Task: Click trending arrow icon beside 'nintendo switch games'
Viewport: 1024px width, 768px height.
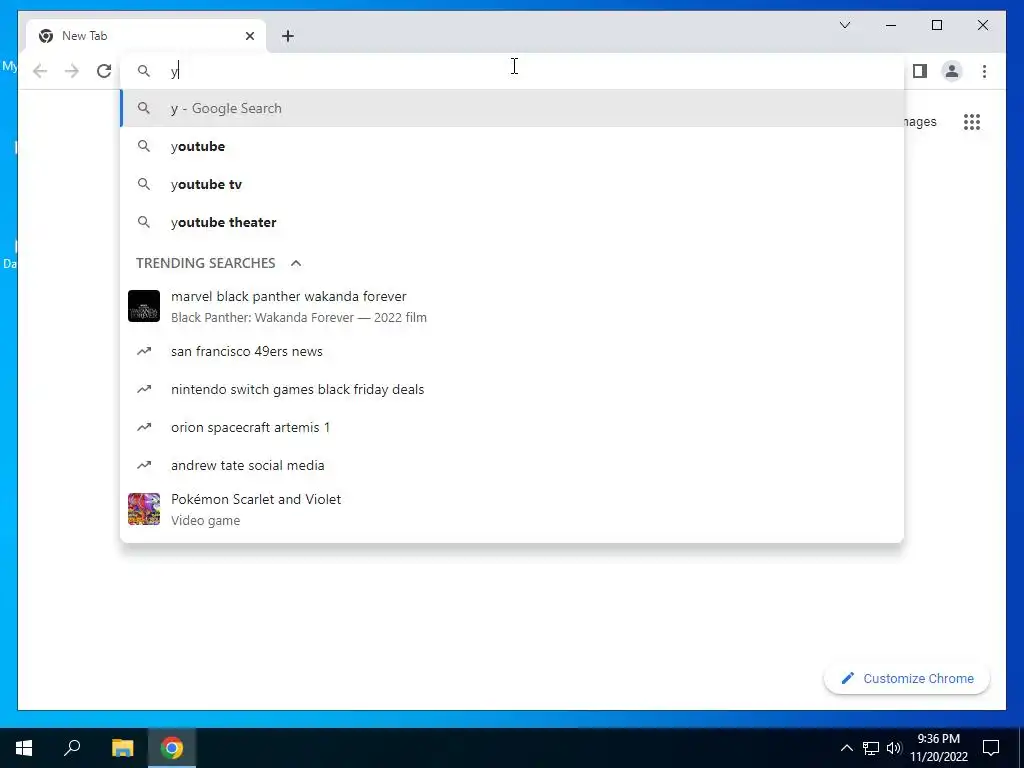Action: click(x=144, y=389)
